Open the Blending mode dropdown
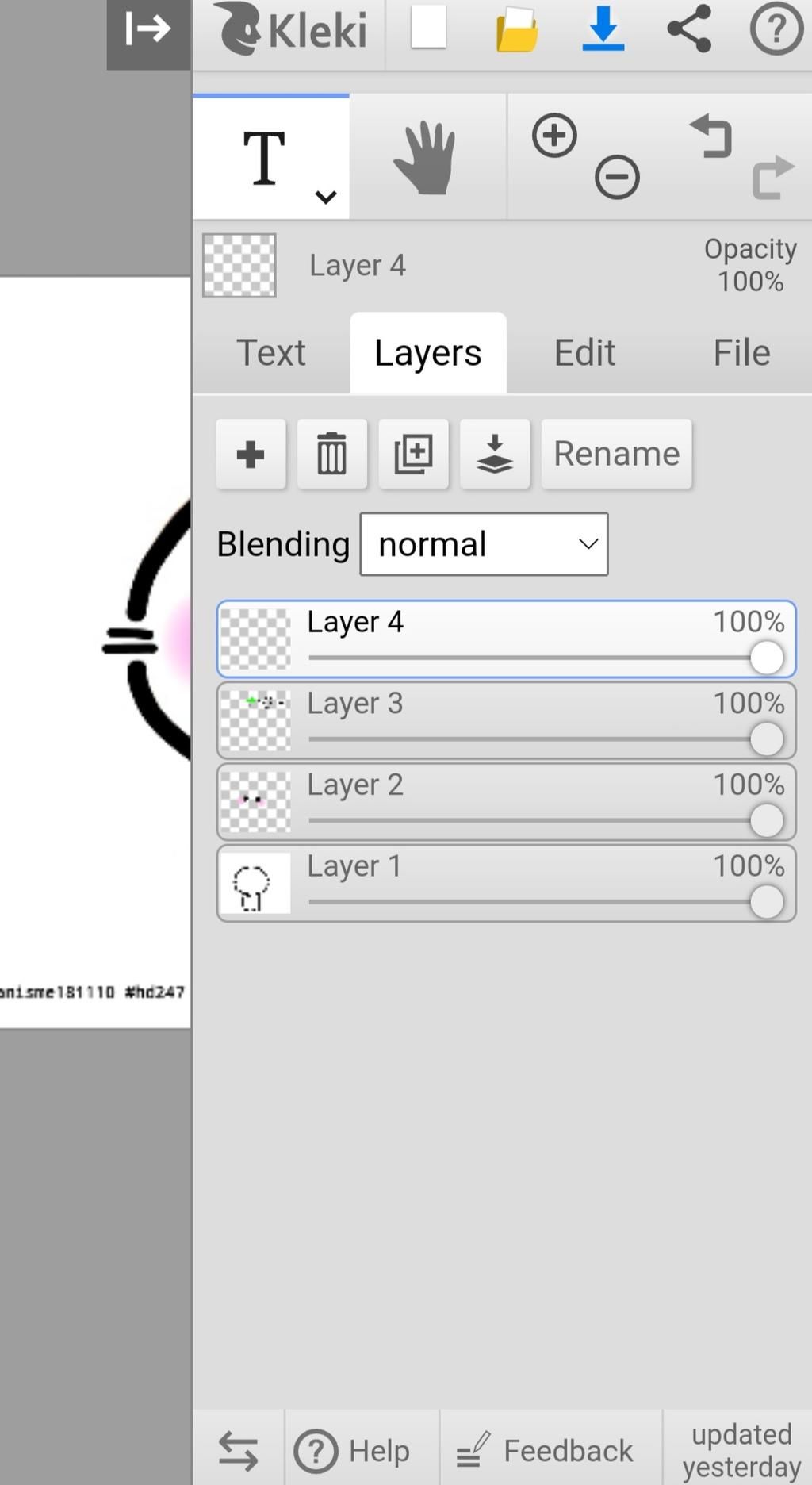 point(484,544)
